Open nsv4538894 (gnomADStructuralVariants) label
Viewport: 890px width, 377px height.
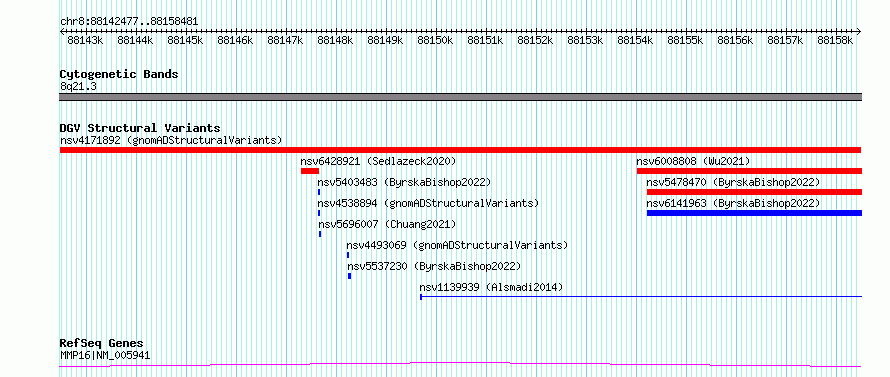(428, 203)
